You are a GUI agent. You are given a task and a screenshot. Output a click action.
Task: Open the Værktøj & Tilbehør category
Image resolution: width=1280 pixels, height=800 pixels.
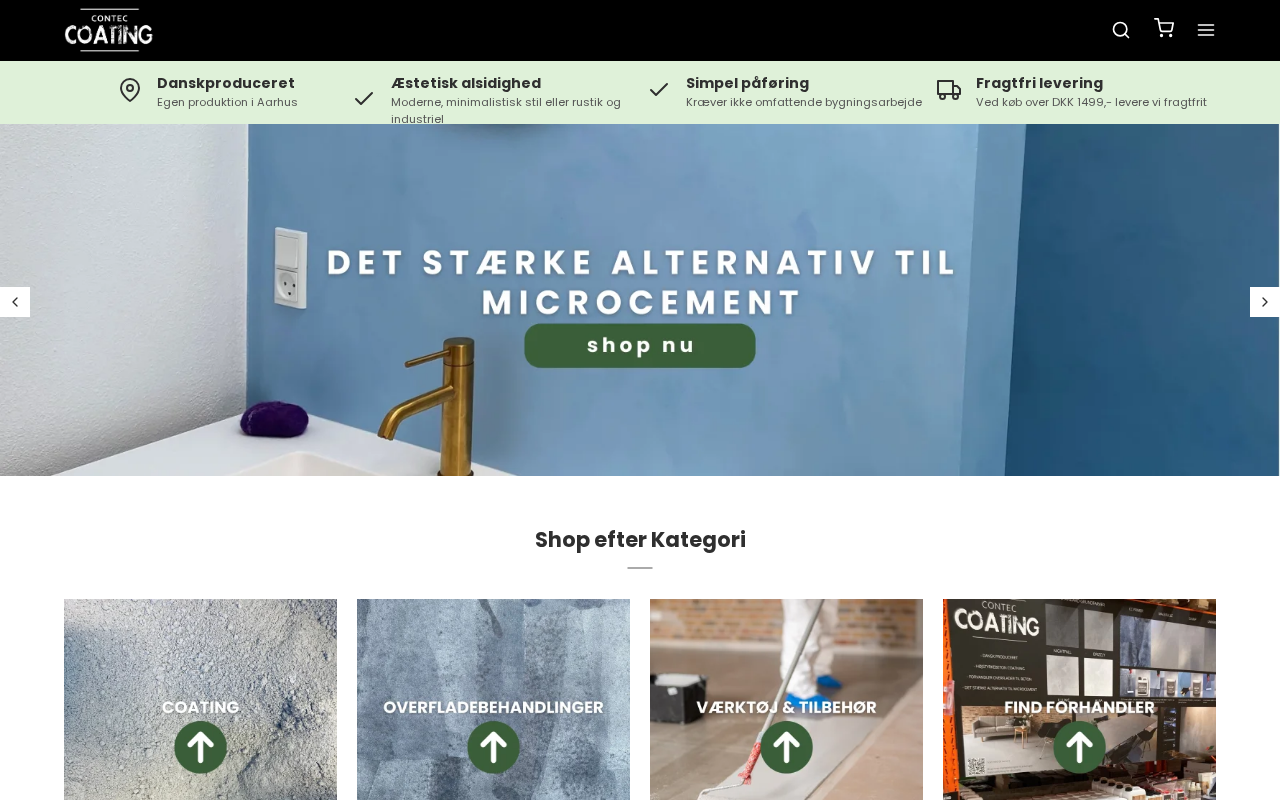(x=787, y=700)
